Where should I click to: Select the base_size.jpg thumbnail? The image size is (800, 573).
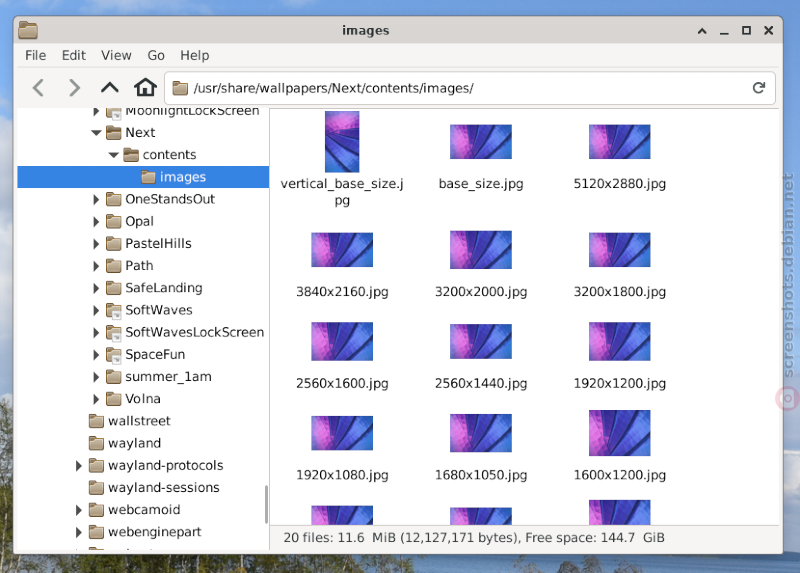[481, 142]
